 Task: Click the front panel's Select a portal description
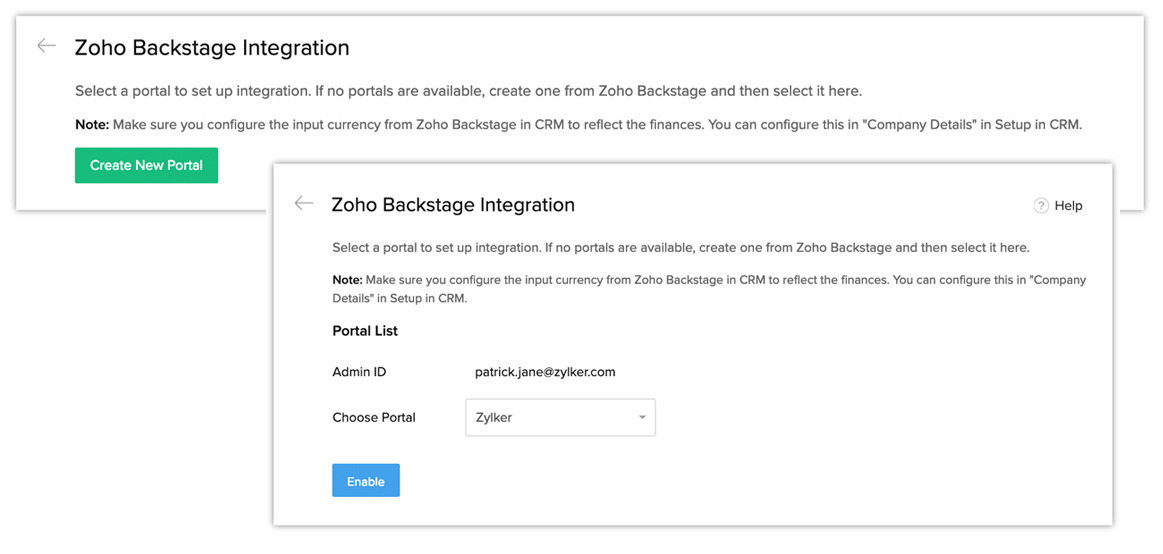[x=680, y=247]
